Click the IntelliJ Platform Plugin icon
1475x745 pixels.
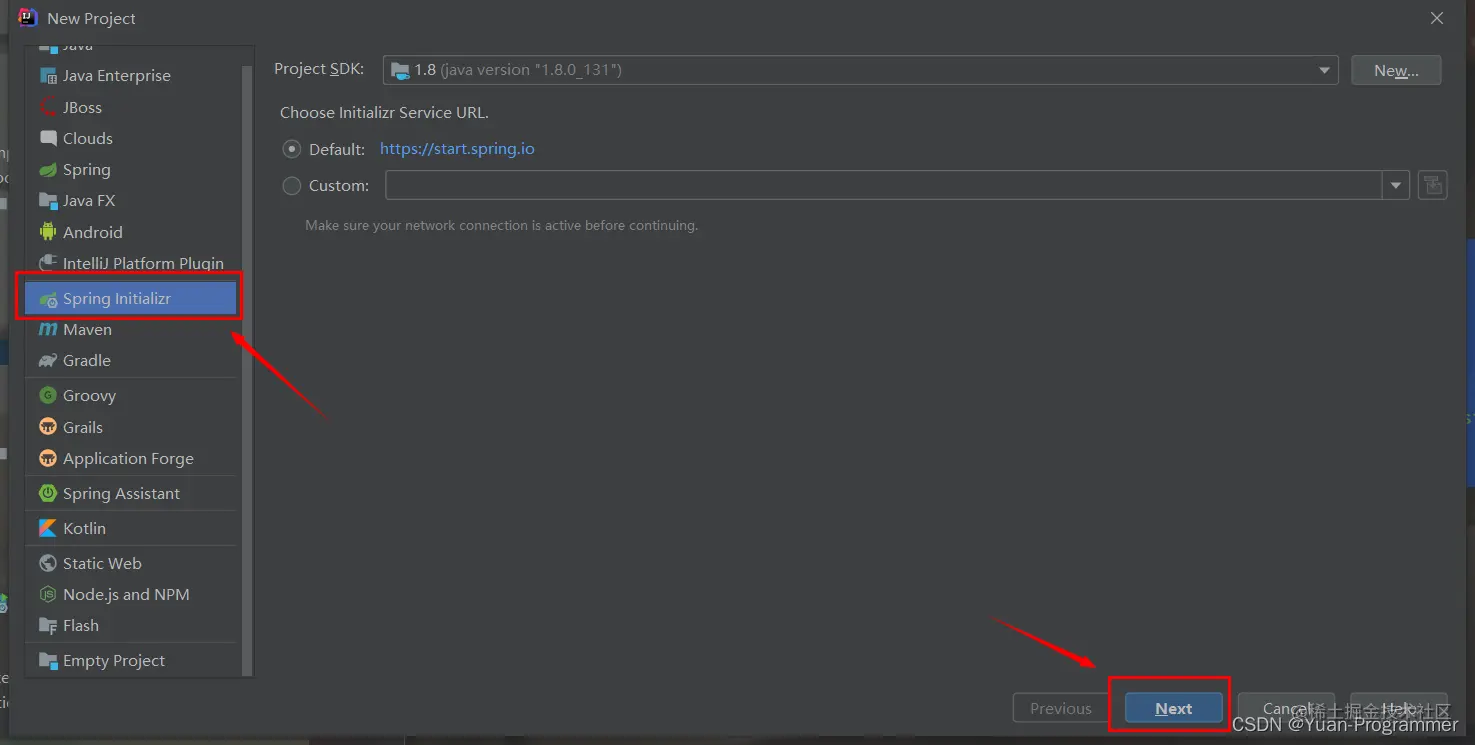point(48,263)
